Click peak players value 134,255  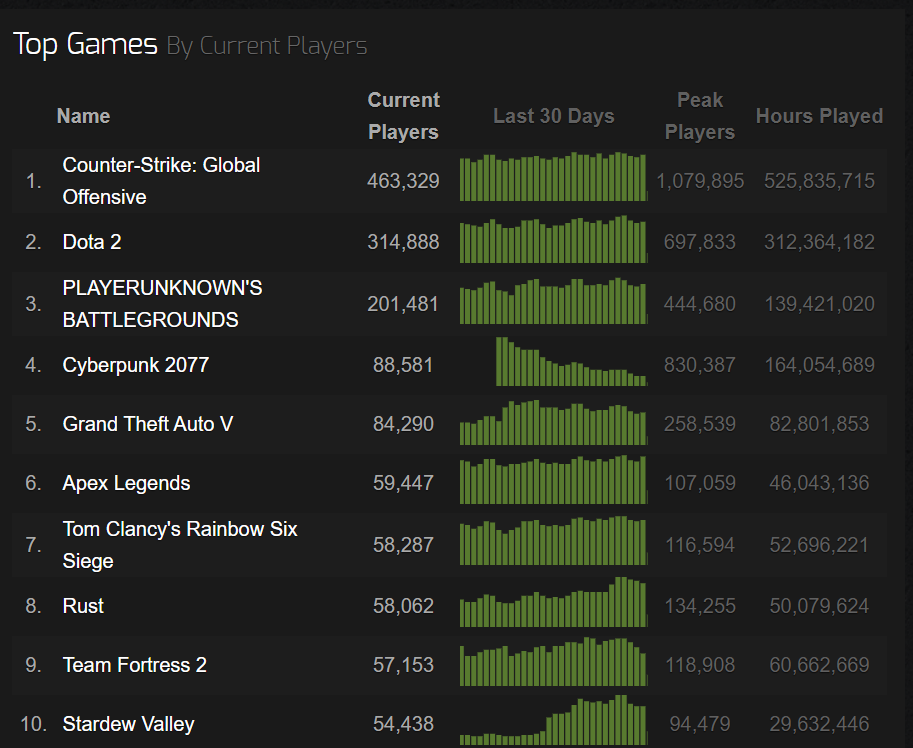[700, 606]
